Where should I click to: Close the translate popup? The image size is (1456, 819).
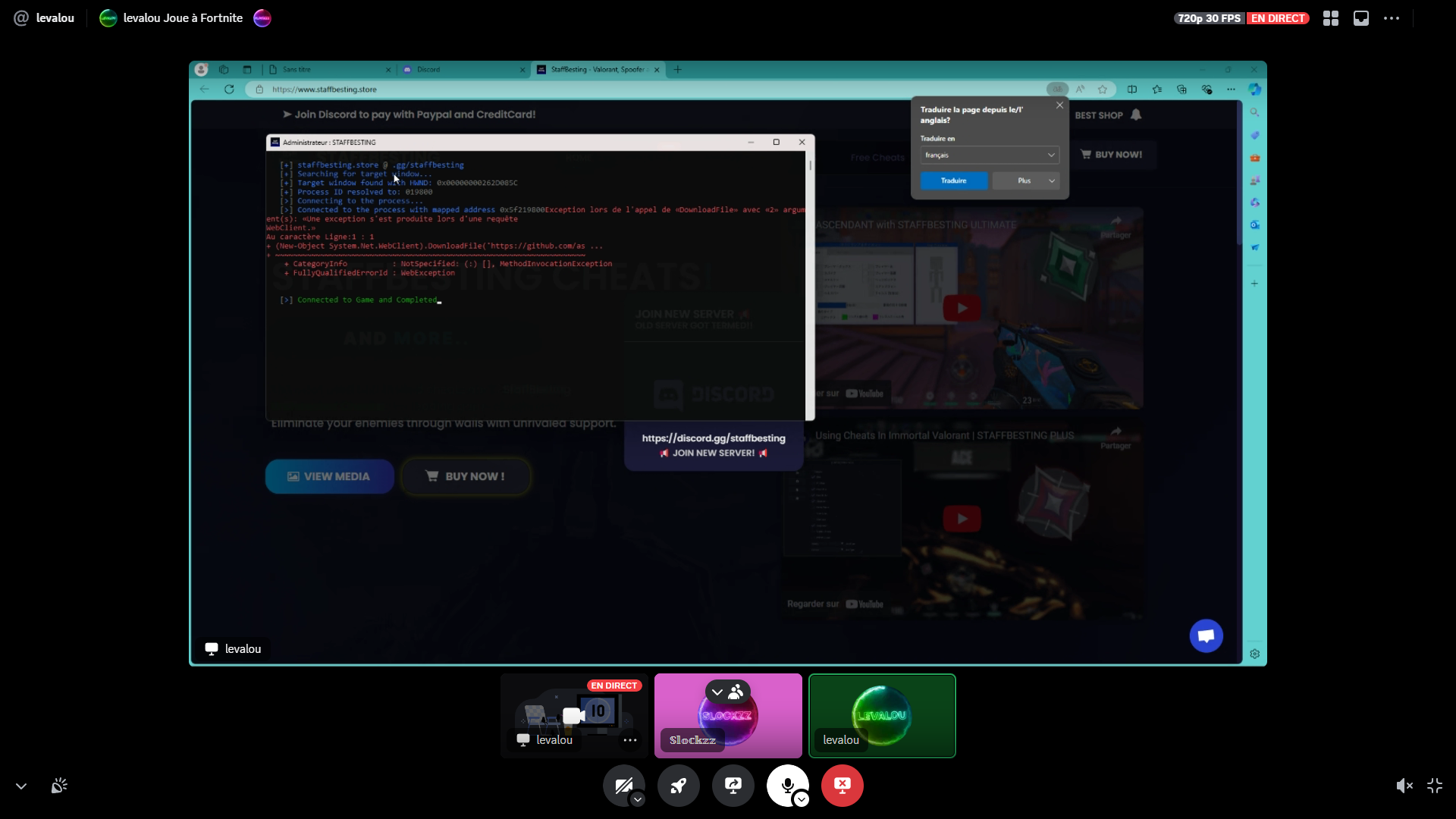(x=1060, y=105)
